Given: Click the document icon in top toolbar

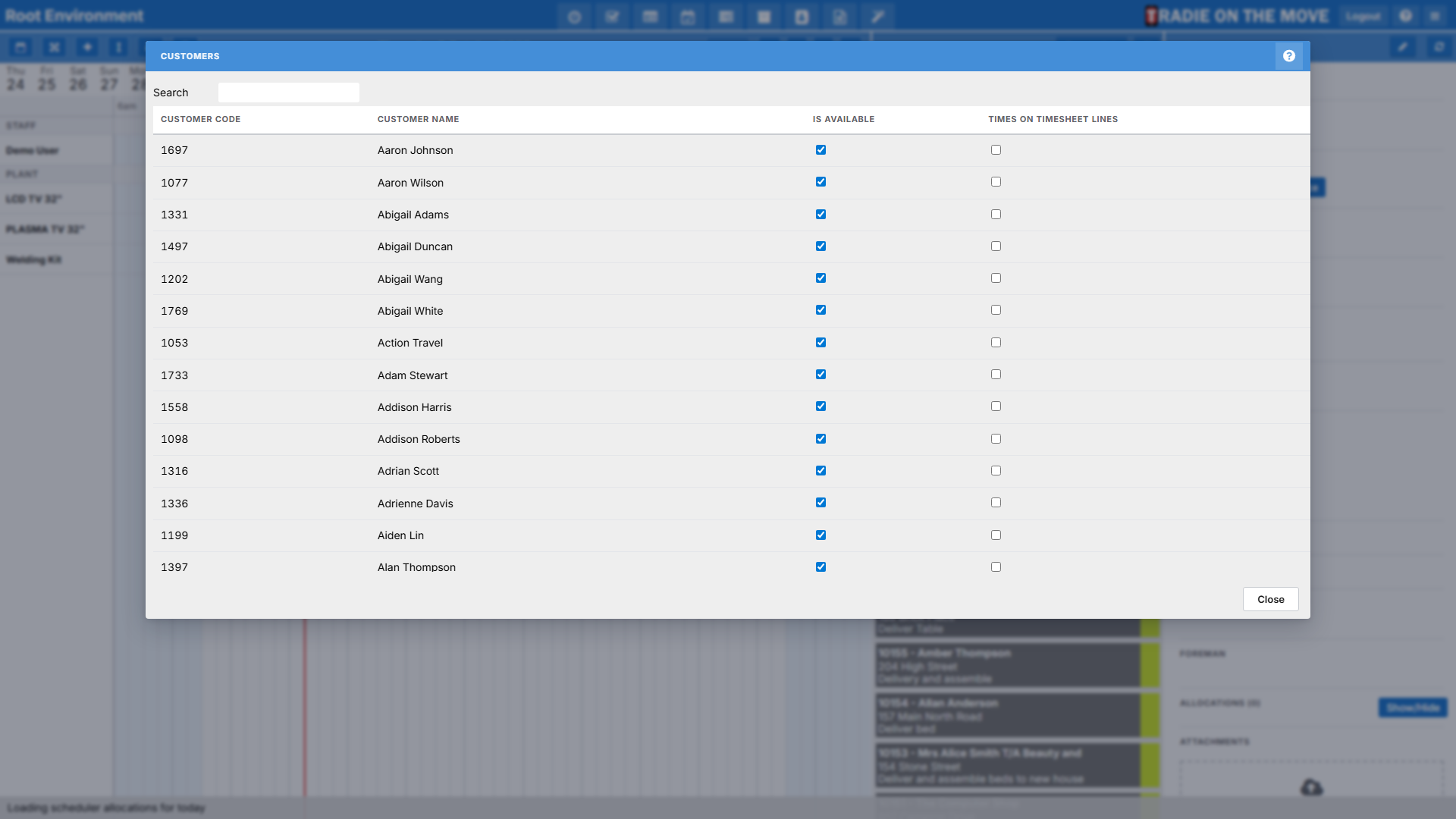Looking at the screenshot, I should (839, 17).
